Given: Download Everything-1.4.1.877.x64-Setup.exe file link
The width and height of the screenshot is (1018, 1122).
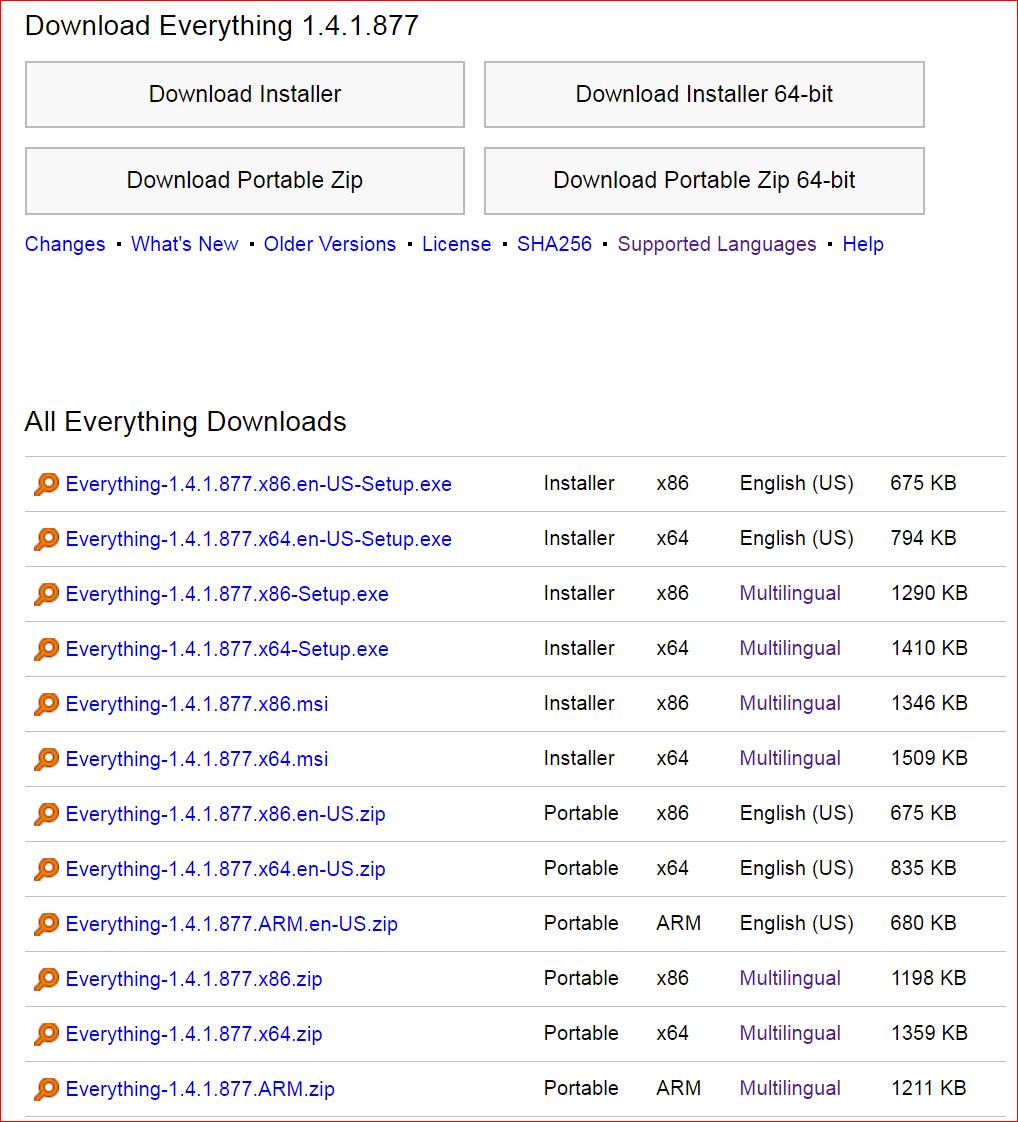Looking at the screenshot, I should pyautogui.click(x=227, y=649).
